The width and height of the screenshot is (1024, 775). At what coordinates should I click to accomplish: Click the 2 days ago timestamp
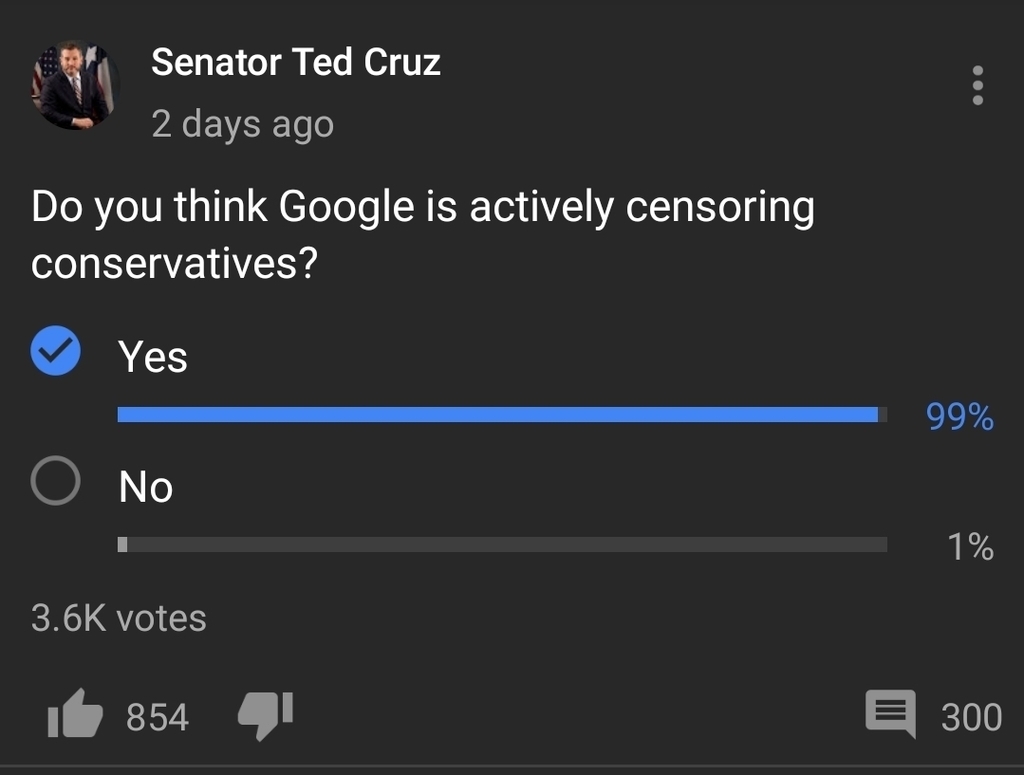click(x=242, y=124)
